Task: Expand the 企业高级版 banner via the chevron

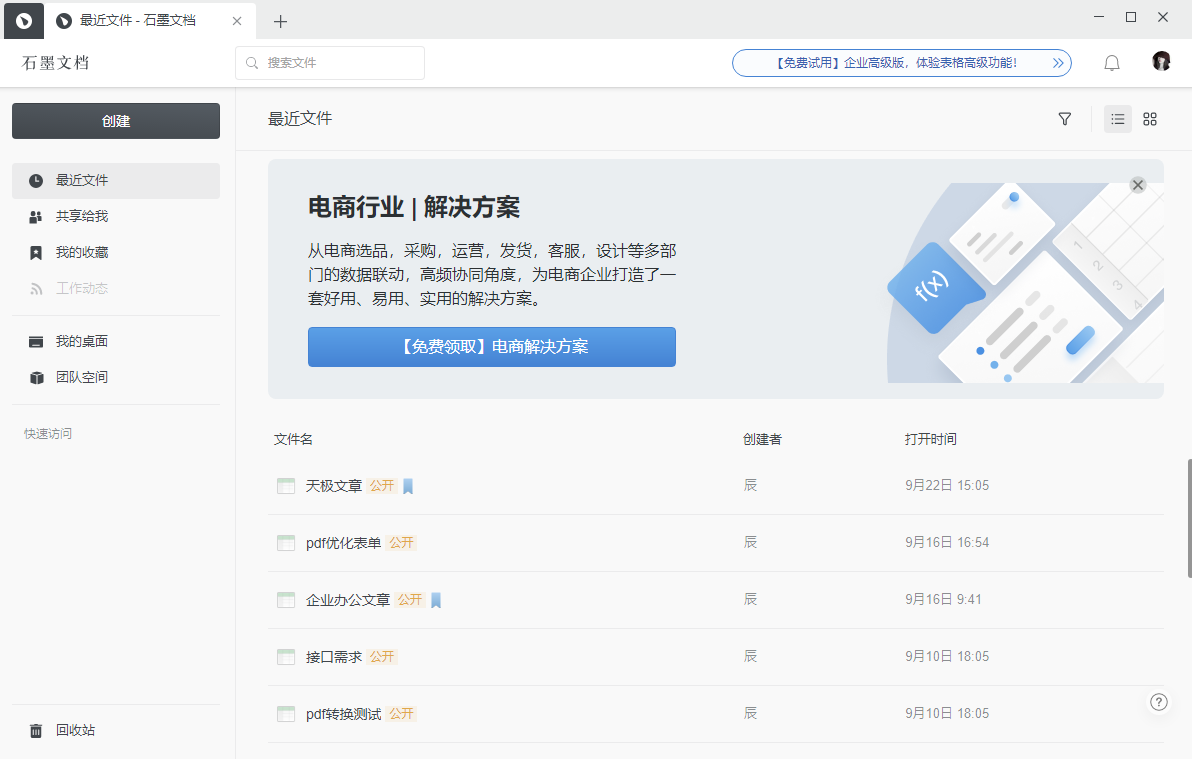Action: click(1057, 62)
